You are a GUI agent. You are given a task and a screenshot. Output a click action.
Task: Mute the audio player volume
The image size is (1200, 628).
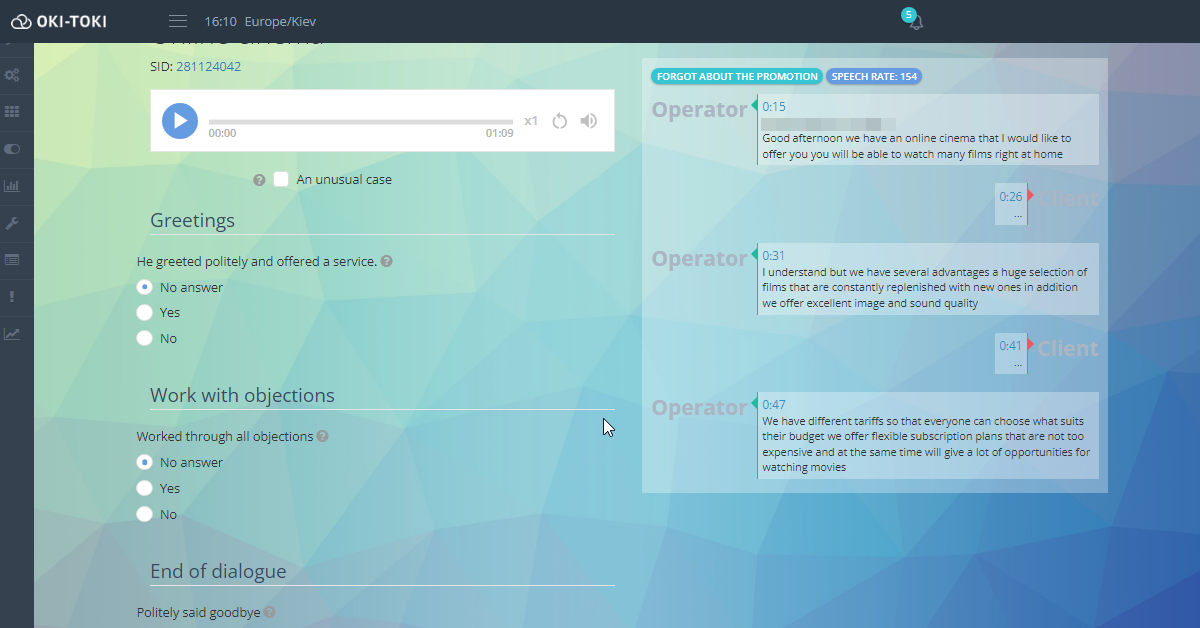(589, 121)
